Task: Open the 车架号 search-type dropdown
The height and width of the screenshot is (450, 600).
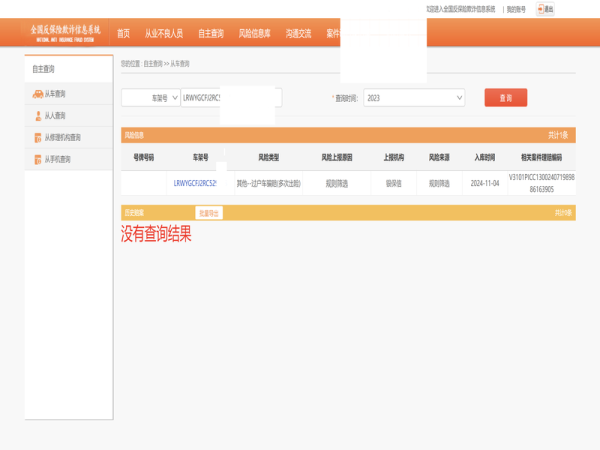Action: [151, 98]
